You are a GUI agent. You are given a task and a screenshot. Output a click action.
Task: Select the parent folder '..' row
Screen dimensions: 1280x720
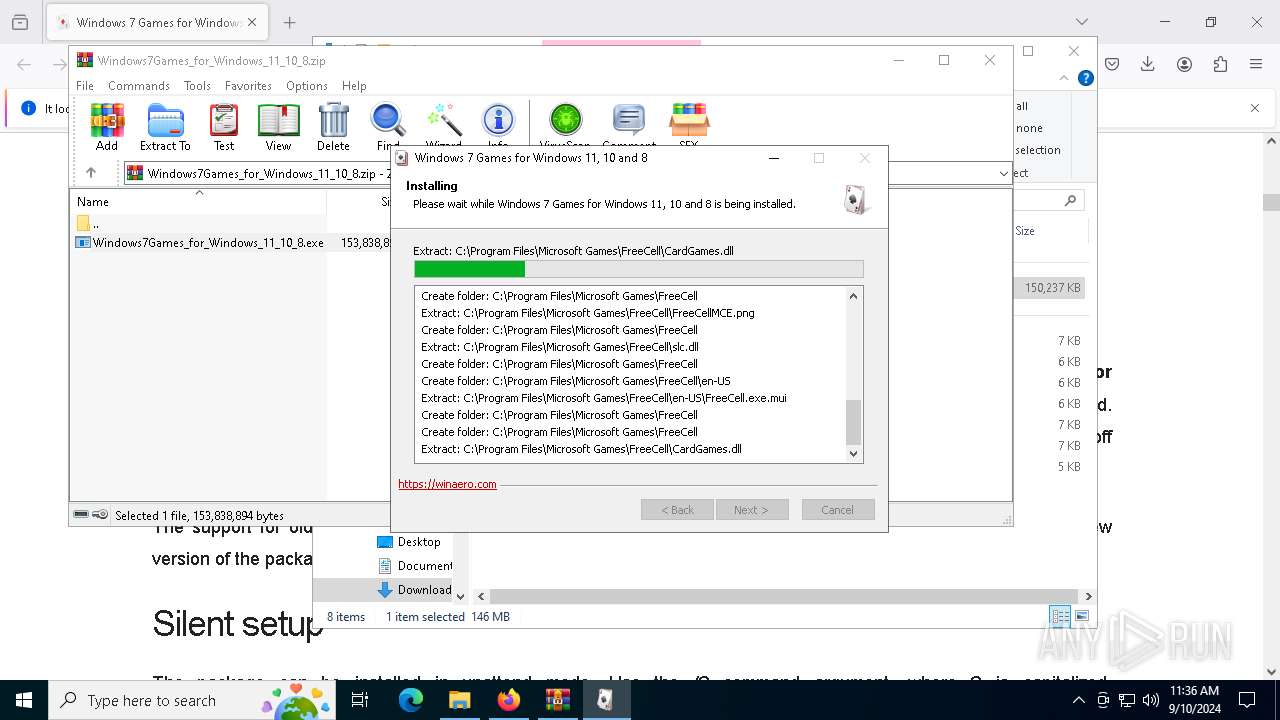199,223
